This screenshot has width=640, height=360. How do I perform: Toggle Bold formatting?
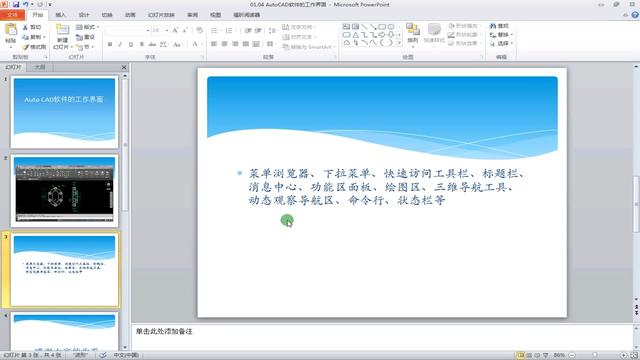[x=110, y=44]
